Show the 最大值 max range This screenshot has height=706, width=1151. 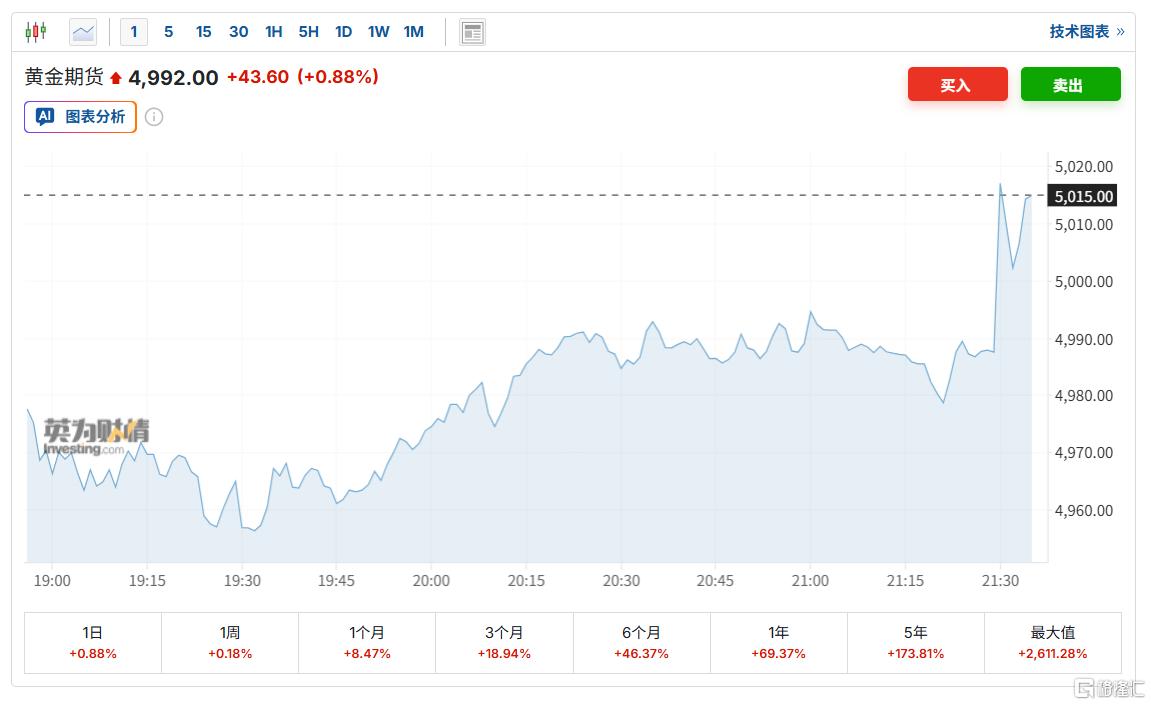1052,642
